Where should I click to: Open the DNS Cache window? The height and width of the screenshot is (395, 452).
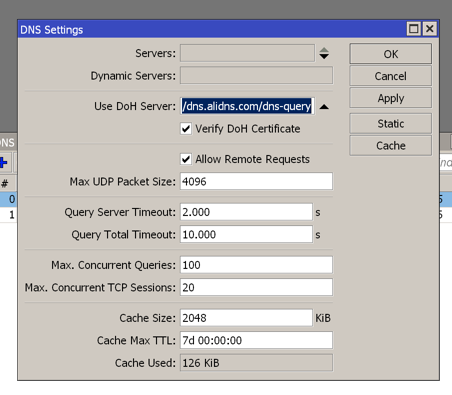tap(390, 146)
